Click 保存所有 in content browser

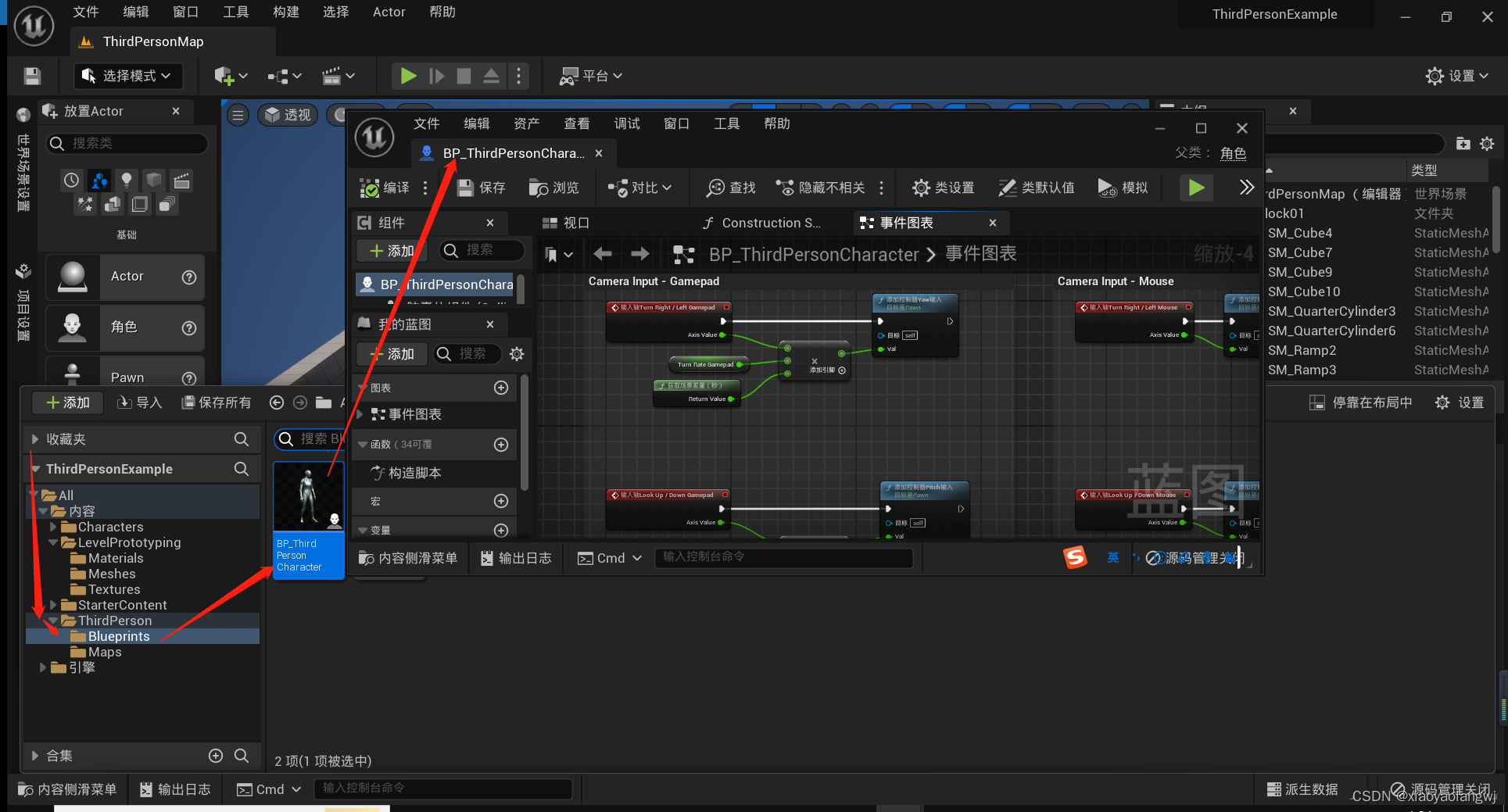click(x=216, y=402)
